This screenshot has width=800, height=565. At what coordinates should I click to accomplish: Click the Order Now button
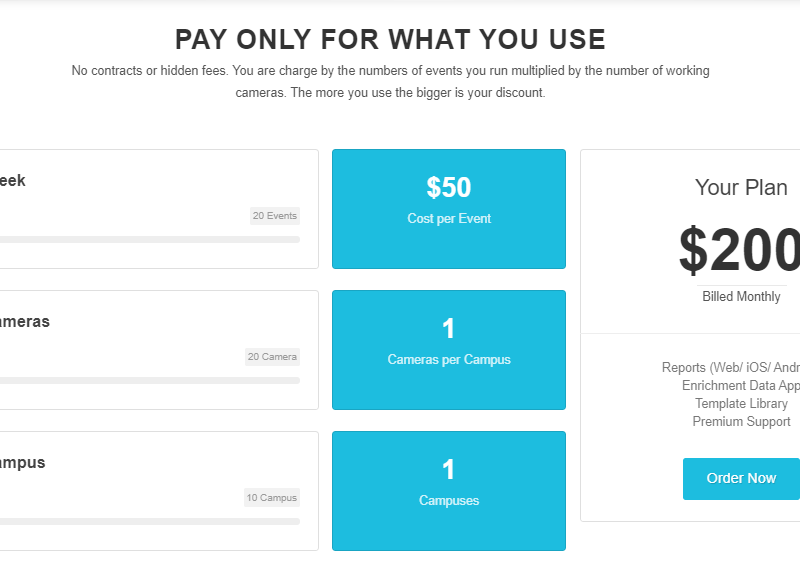pyautogui.click(x=741, y=478)
